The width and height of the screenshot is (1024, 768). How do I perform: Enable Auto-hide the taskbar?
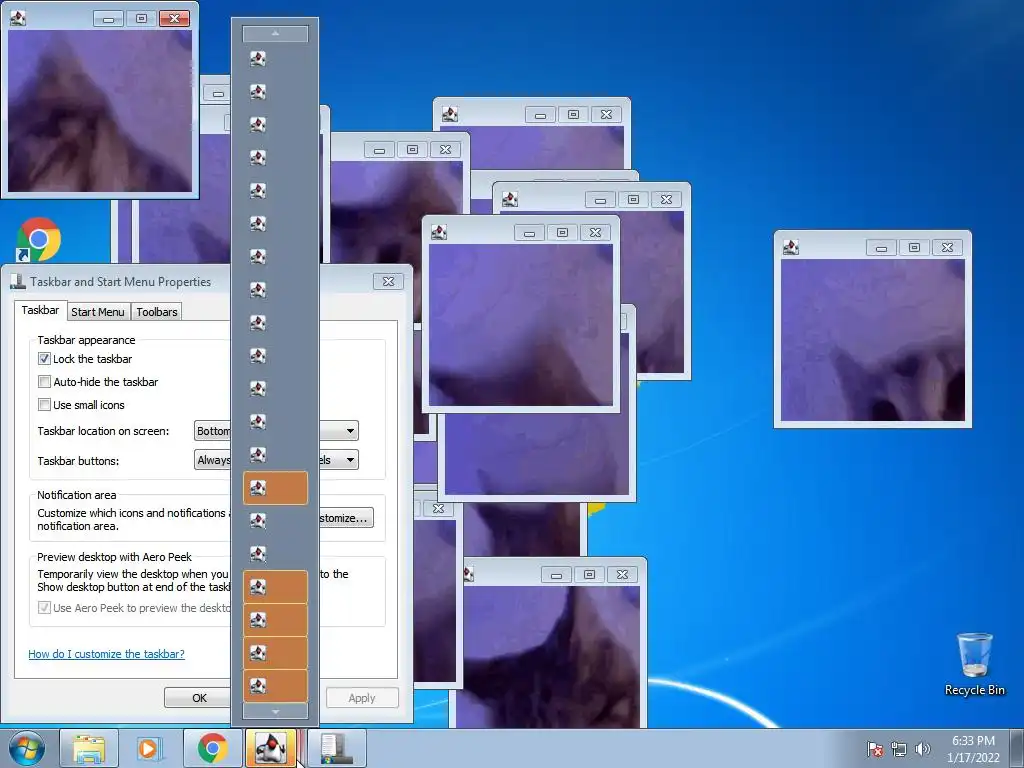(44, 381)
